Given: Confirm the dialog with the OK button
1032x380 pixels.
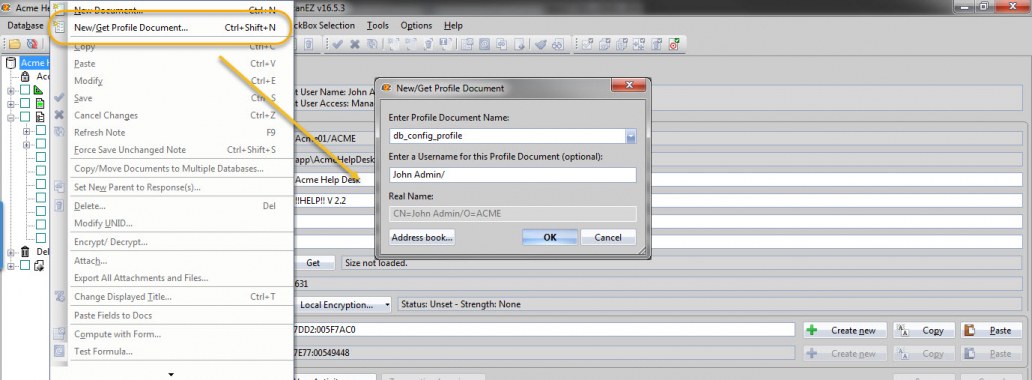Looking at the screenshot, I should point(550,237).
